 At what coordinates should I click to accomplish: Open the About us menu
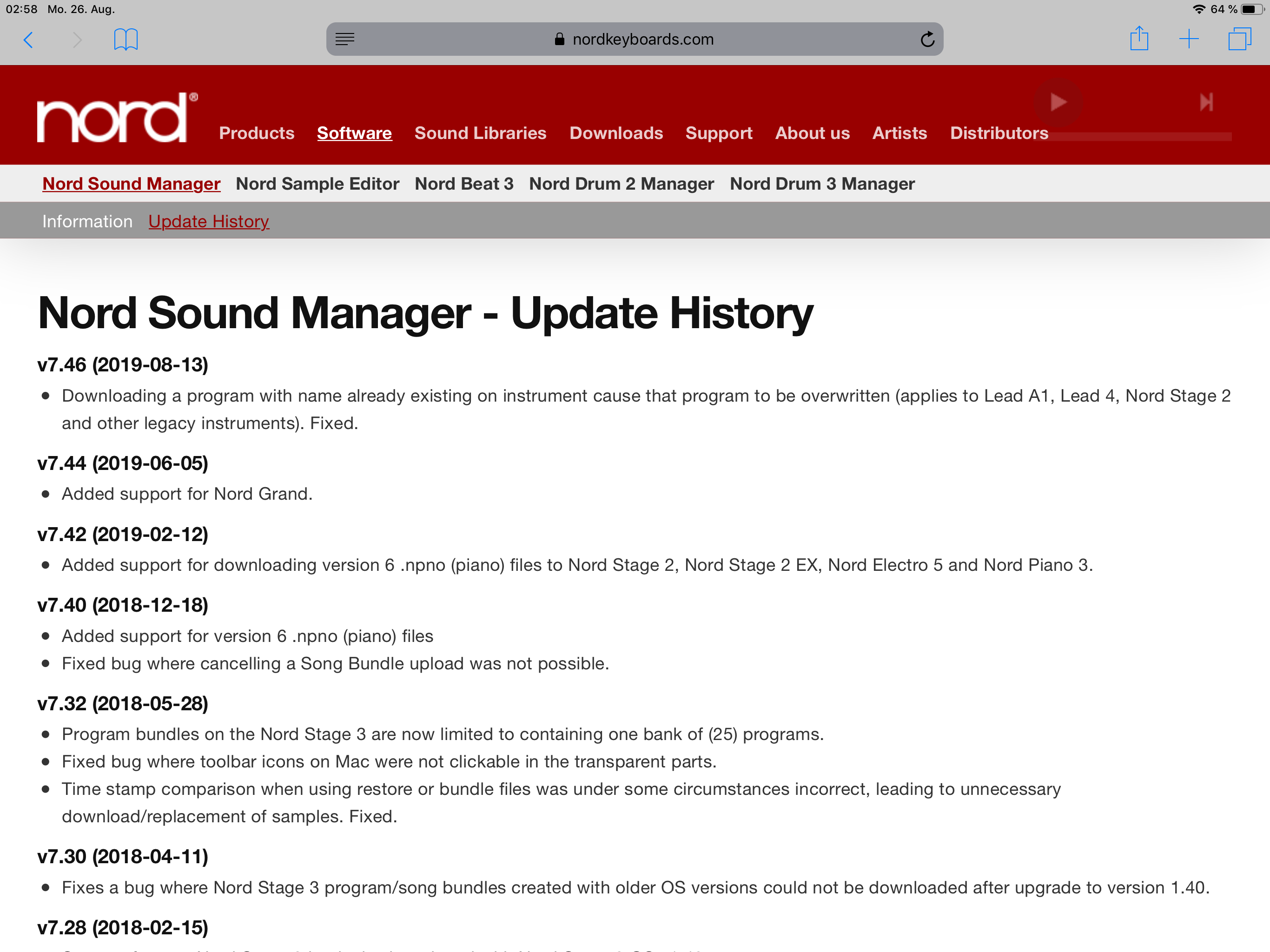point(813,133)
